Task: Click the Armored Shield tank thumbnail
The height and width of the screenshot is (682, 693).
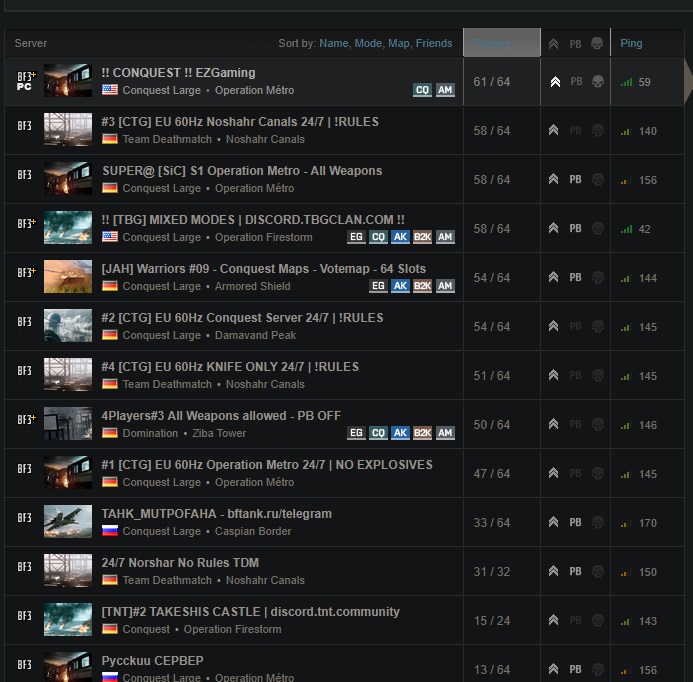Action: tap(68, 277)
